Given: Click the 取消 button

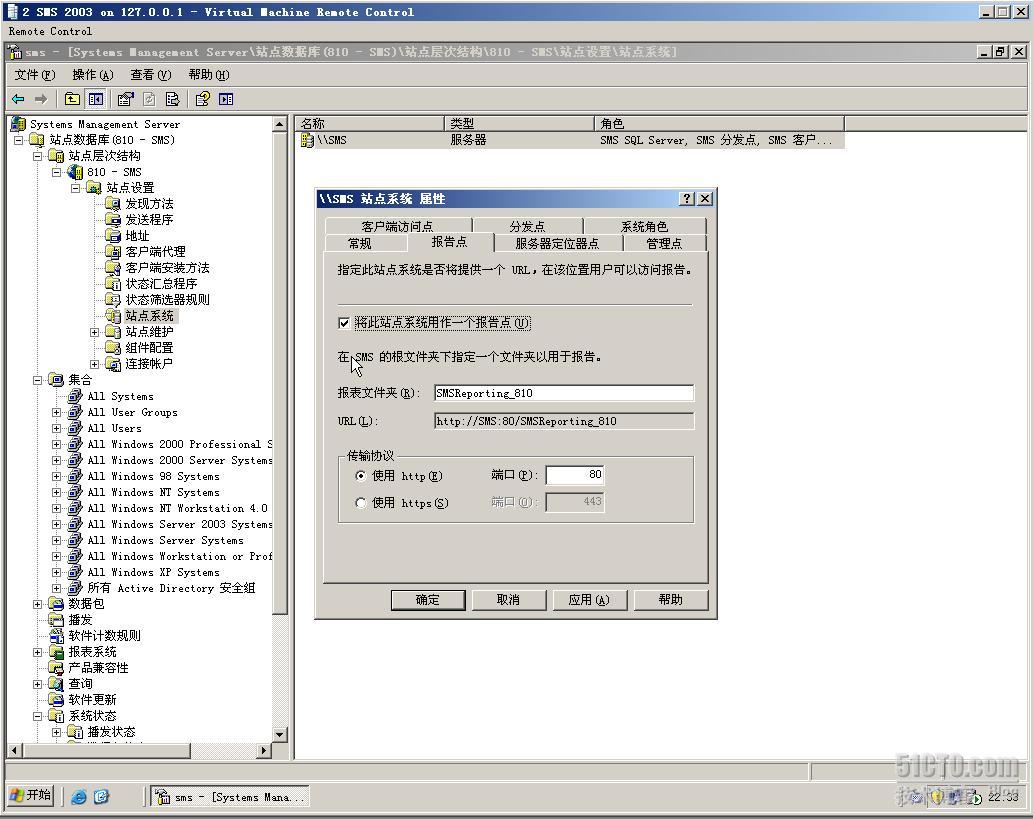Looking at the screenshot, I should coord(508,600).
